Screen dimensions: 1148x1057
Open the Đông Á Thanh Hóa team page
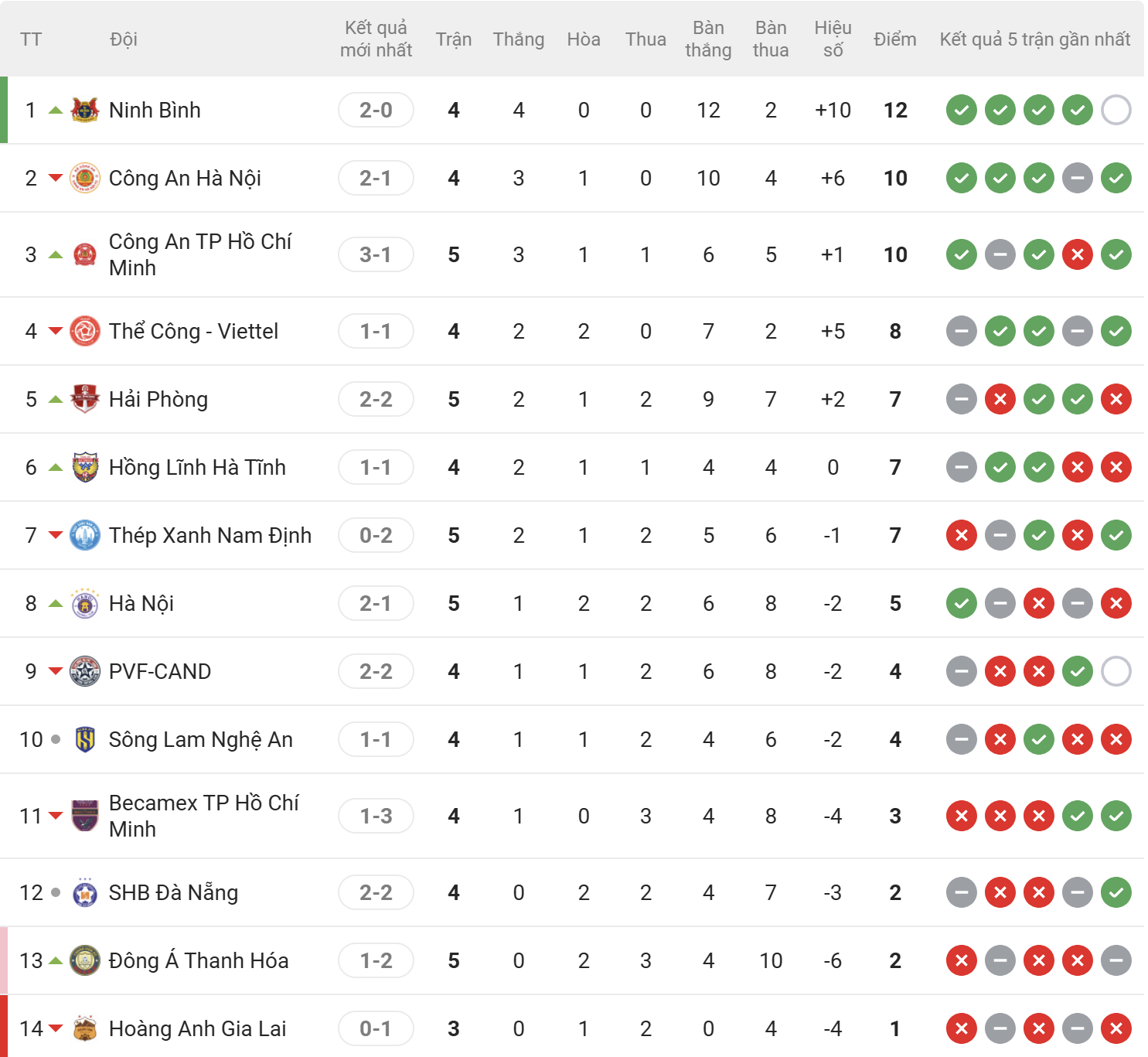(x=199, y=960)
